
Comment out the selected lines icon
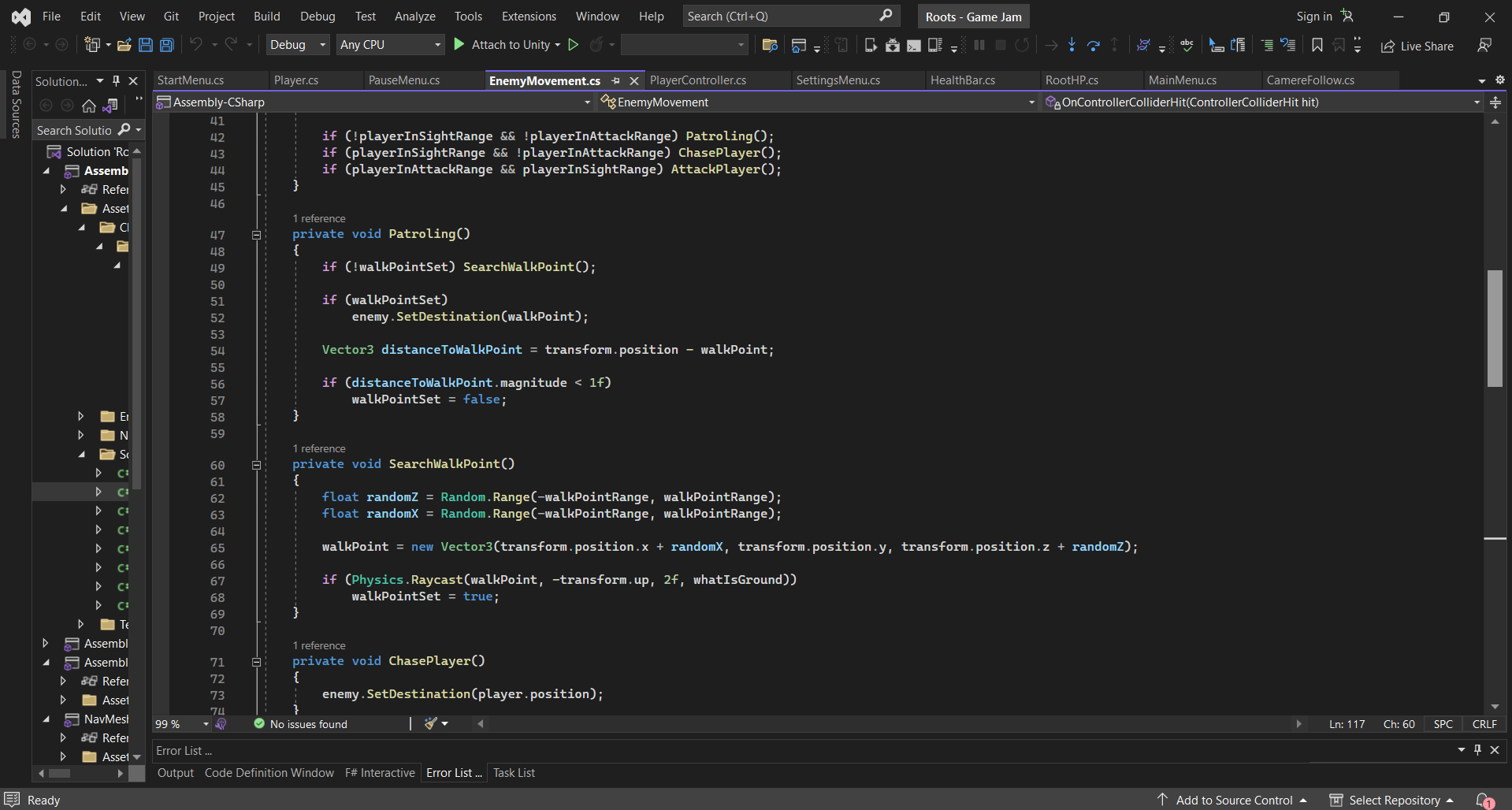click(x=1267, y=45)
